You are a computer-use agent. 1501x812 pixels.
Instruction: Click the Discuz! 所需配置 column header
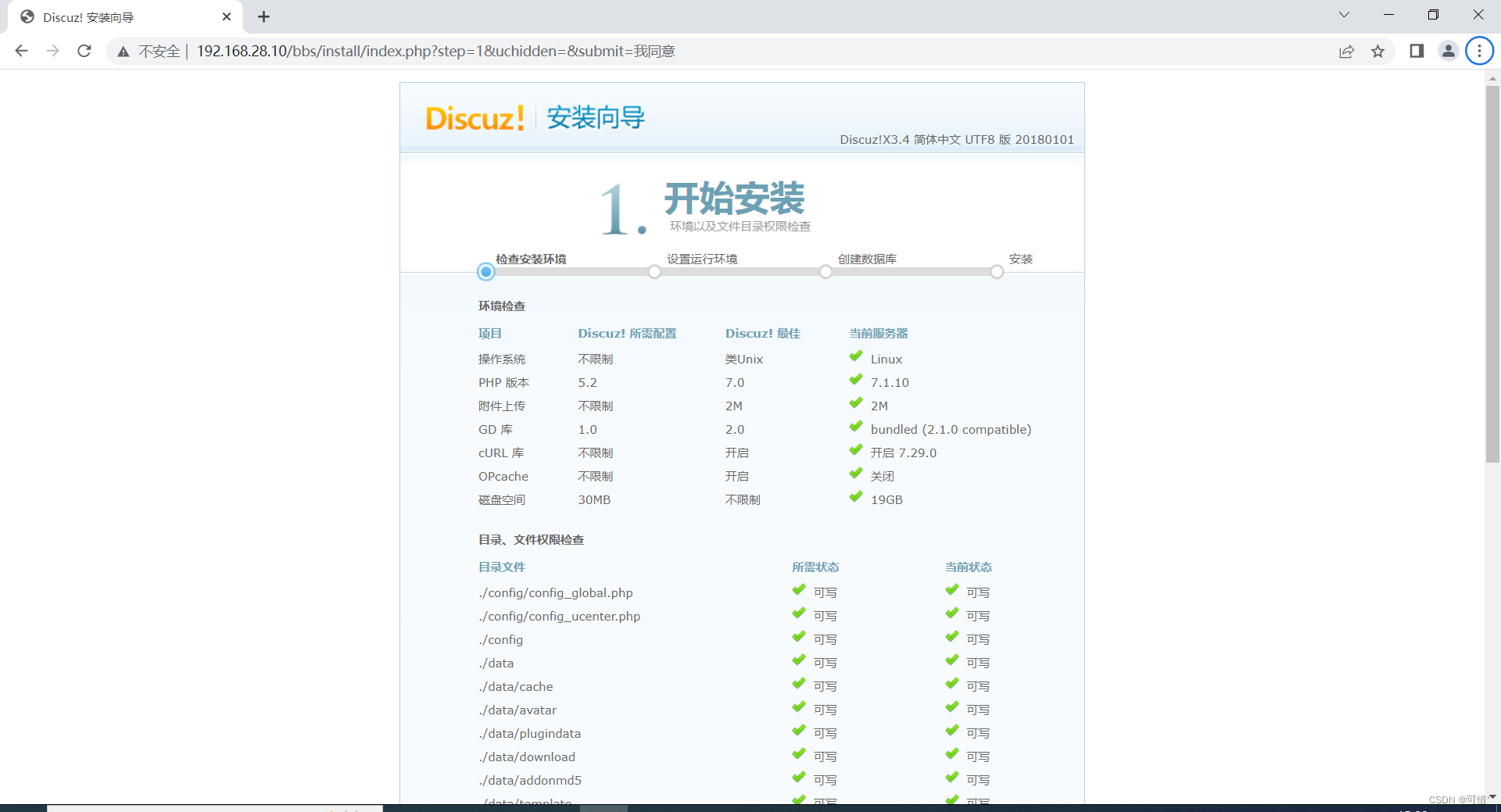[x=627, y=334]
